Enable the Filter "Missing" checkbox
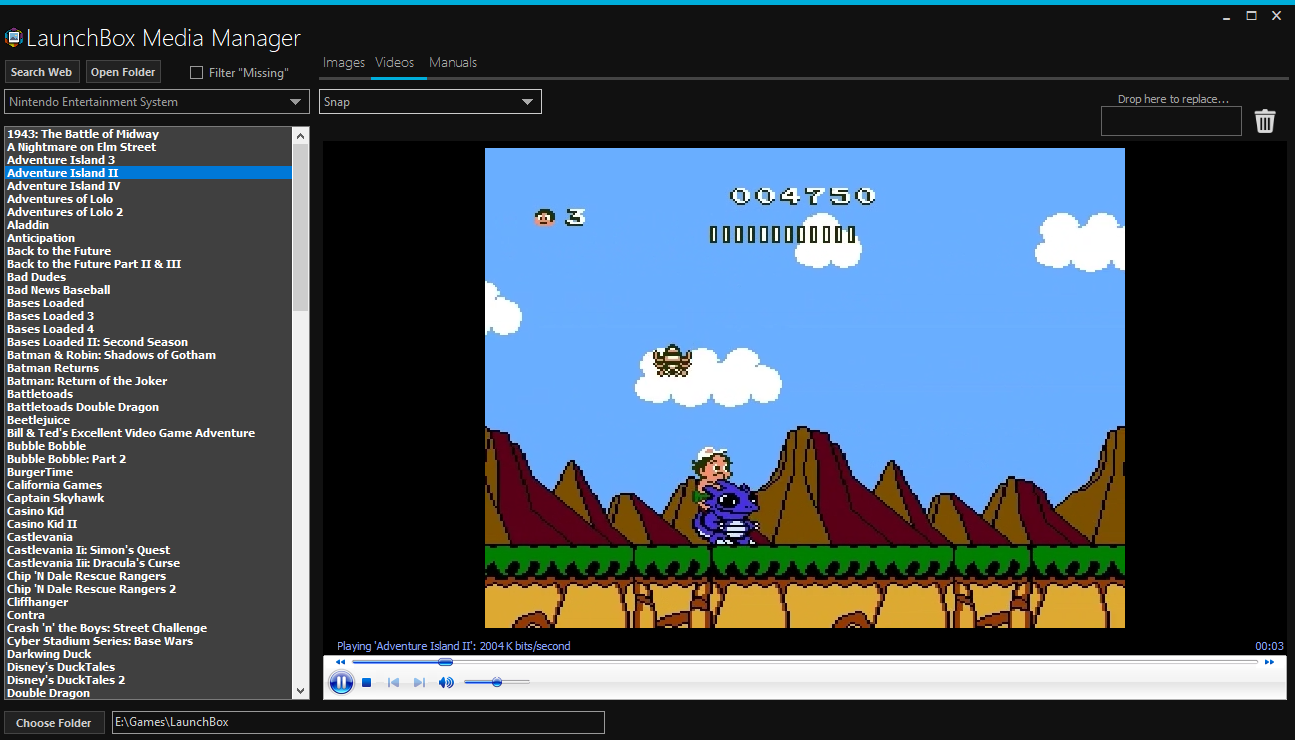The image size is (1295, 740). coord(196,72)
